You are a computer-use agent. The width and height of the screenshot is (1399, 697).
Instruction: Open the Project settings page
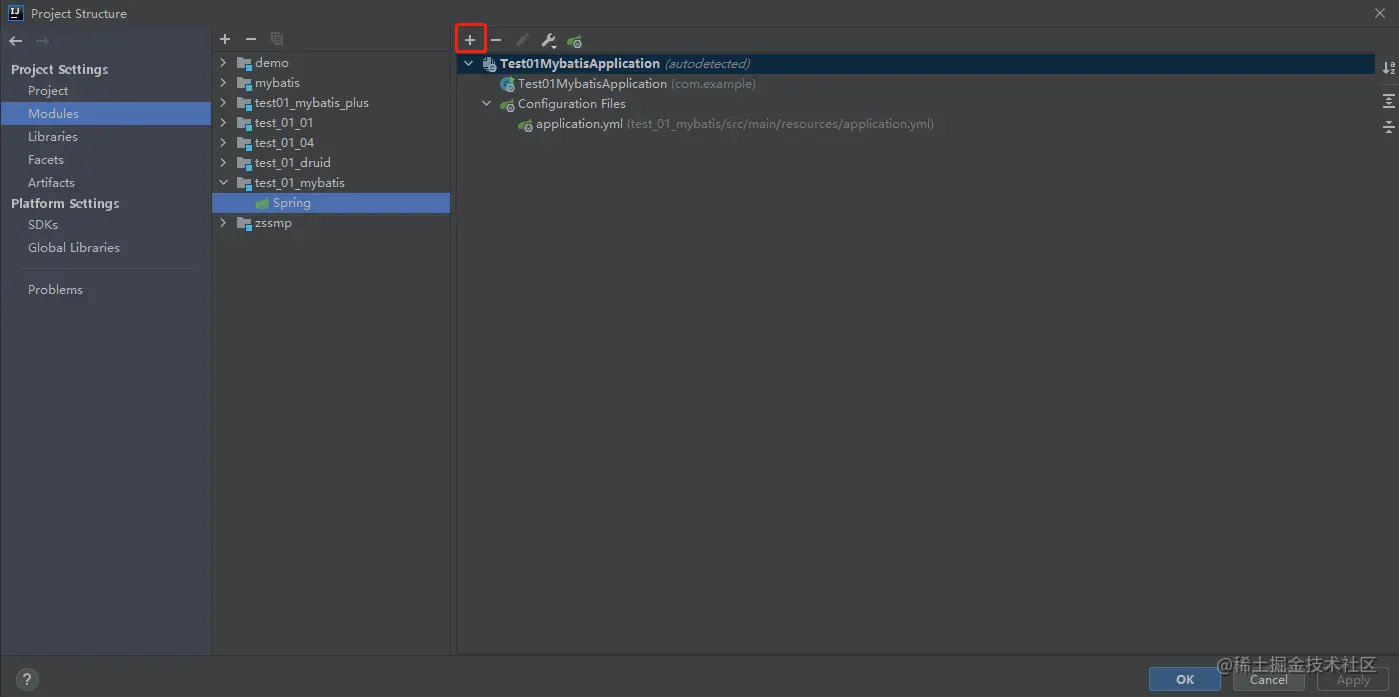tap(48, 91)
